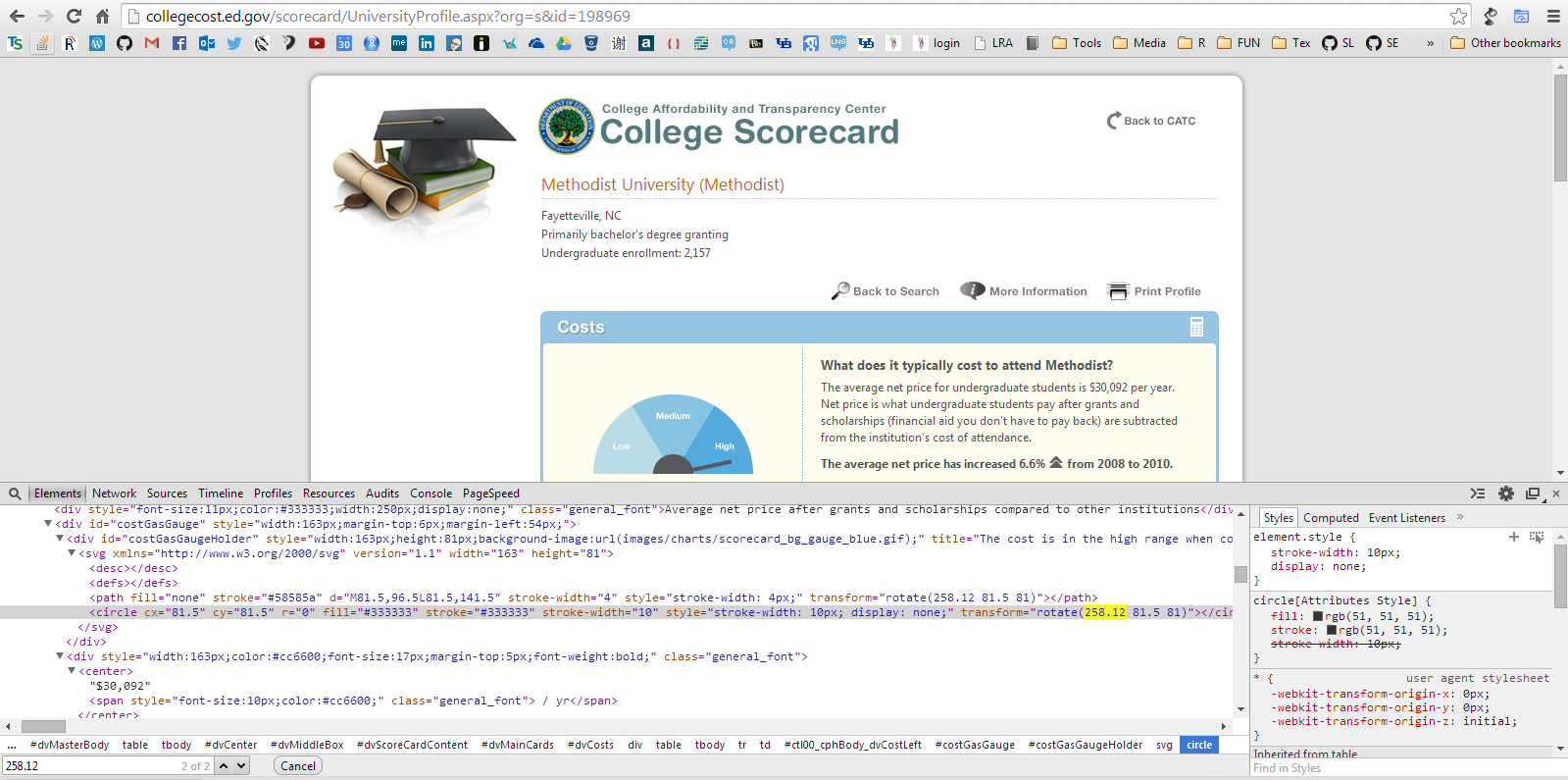Reload the College Scorecard page
Image resolution: width=1568 pixels, height=780 pixels.
point(74,16)
